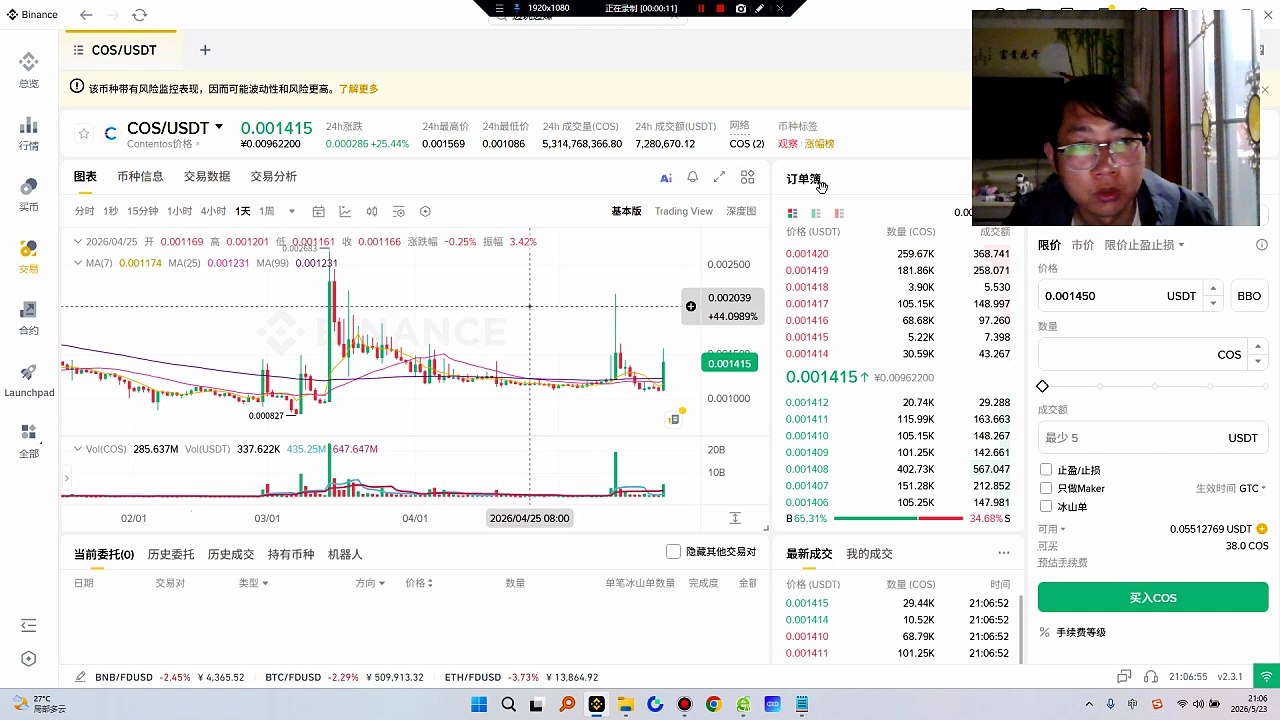
Task: Open the chart layout grid icon
Action: pos(747,177)
